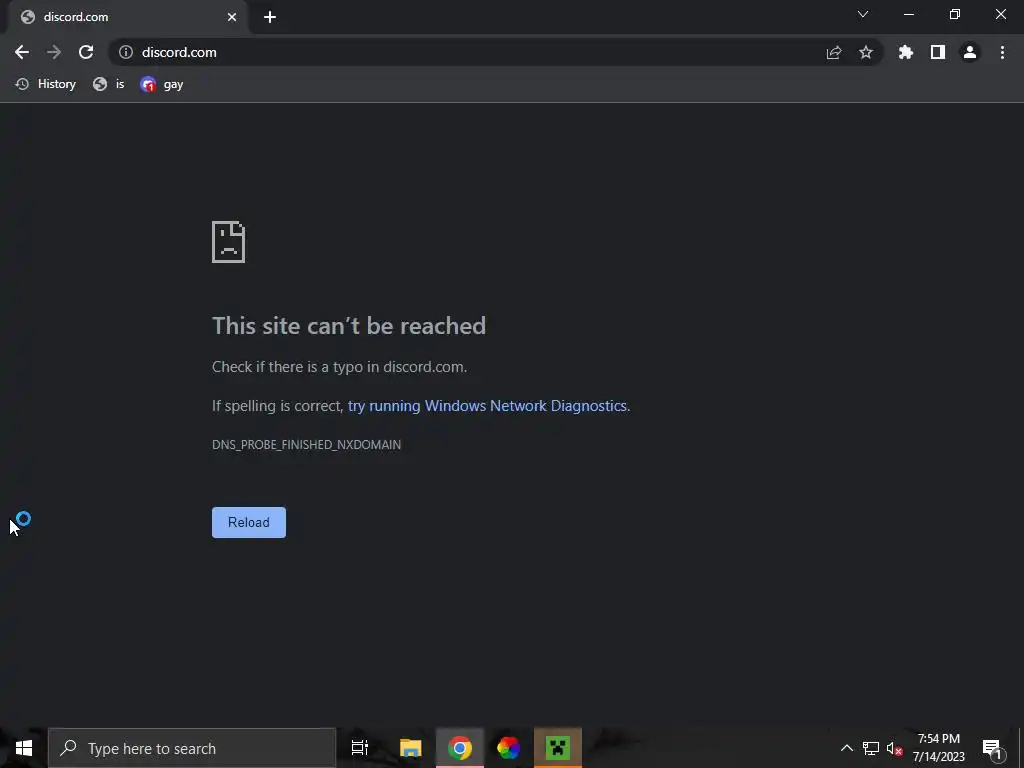Open the clock showing 7:54 PM
The width and height of the screenshot is (1024, 768).
click(938, 748)
